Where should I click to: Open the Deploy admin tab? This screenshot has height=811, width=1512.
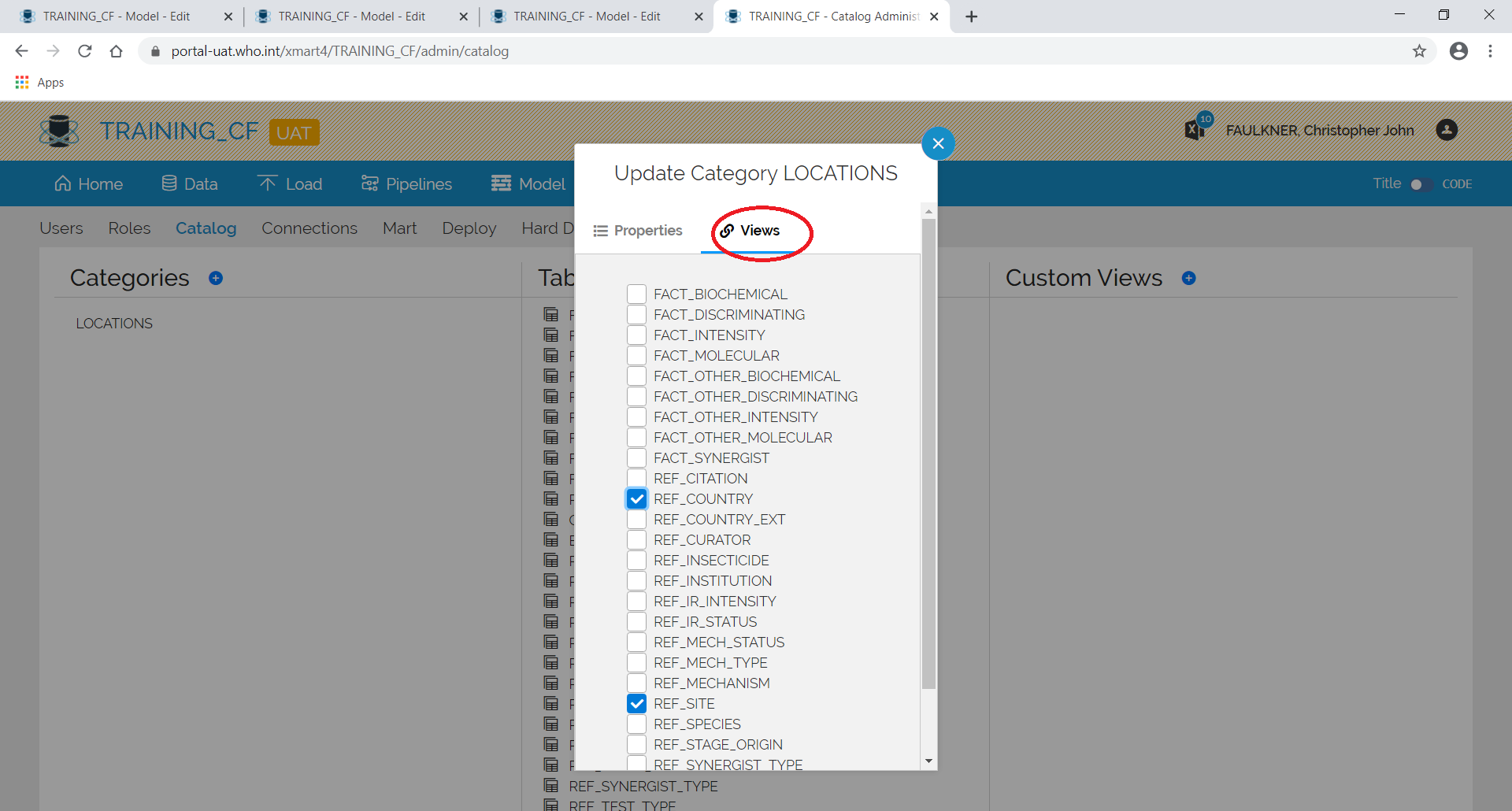pos(469,228)
